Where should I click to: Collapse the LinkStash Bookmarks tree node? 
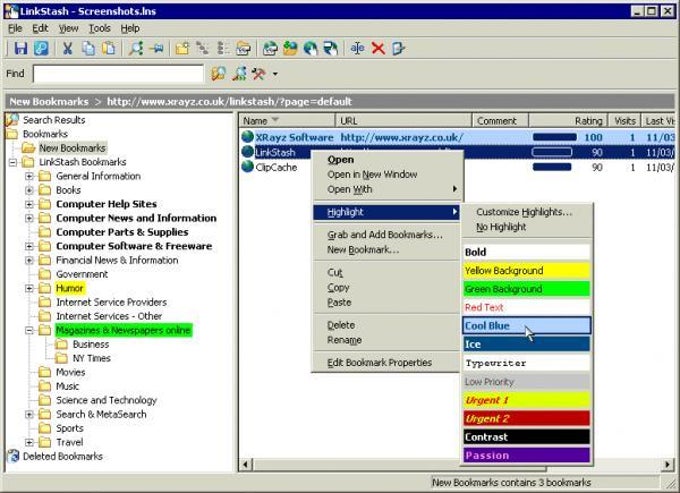13,162
